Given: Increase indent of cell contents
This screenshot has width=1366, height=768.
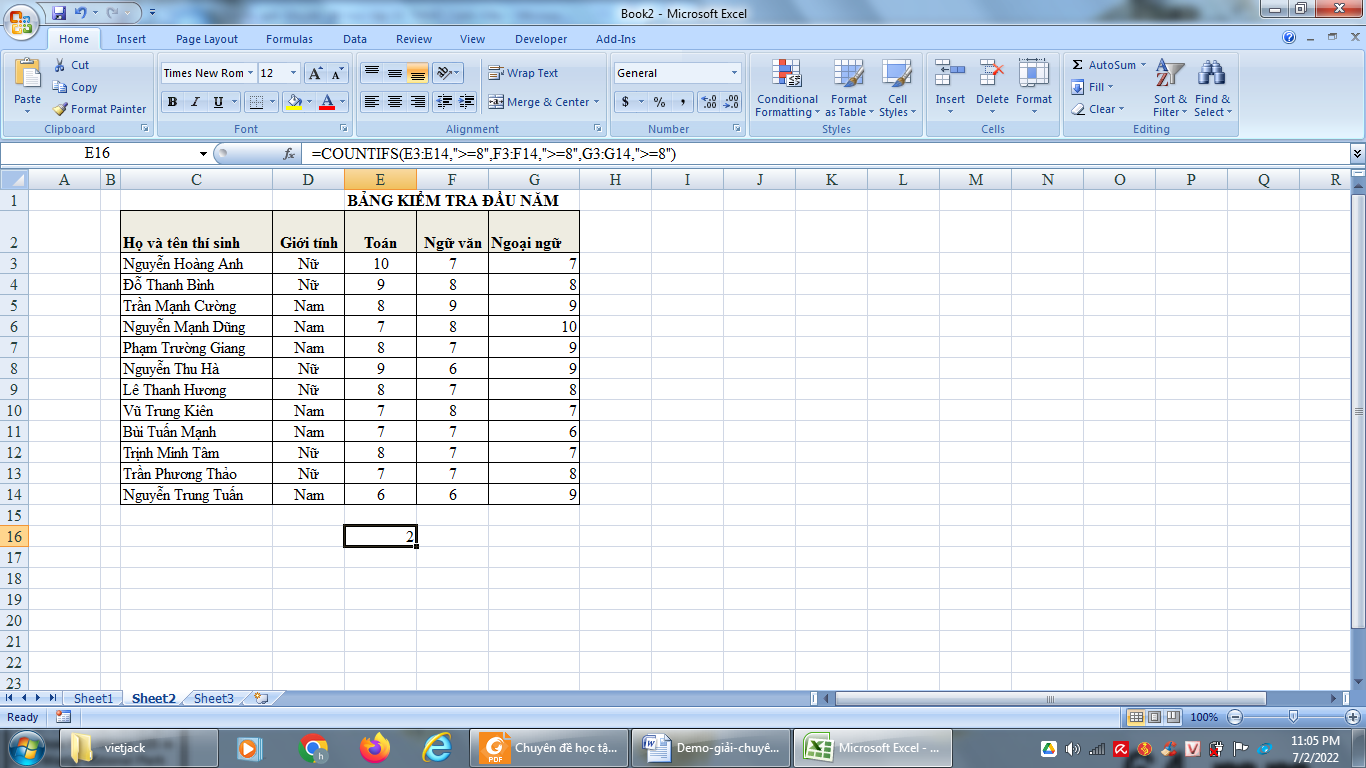Looking at the screenshot, I should coord(466,102).
